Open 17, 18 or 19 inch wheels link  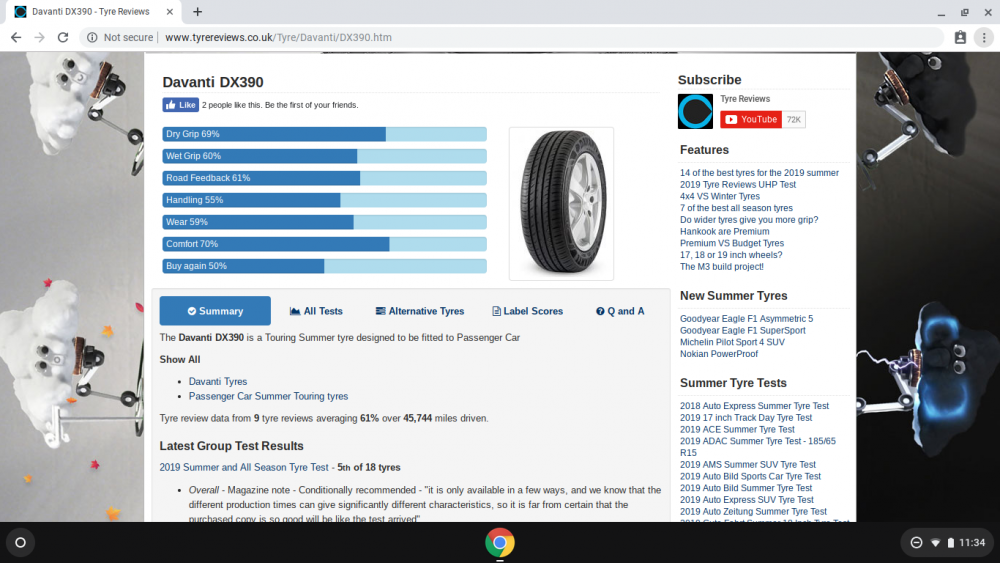tap(731, 254)
